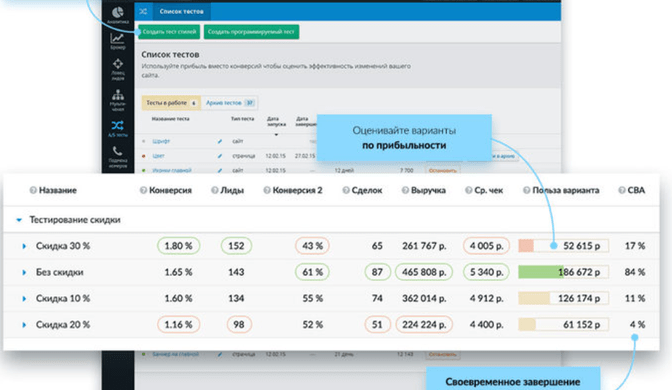Click the Выручка column header
This screenshot has height=390, width=672.
(428, 190)
